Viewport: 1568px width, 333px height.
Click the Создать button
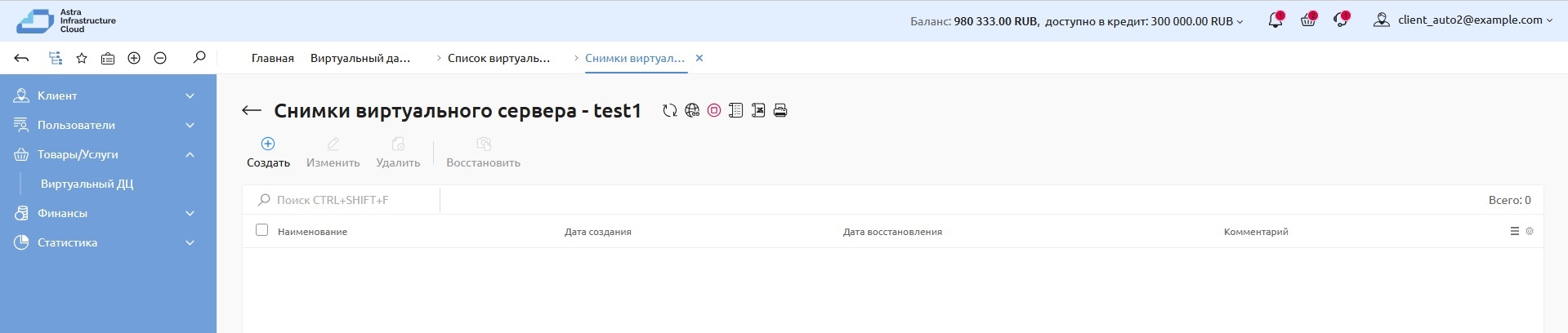[268, 152]
